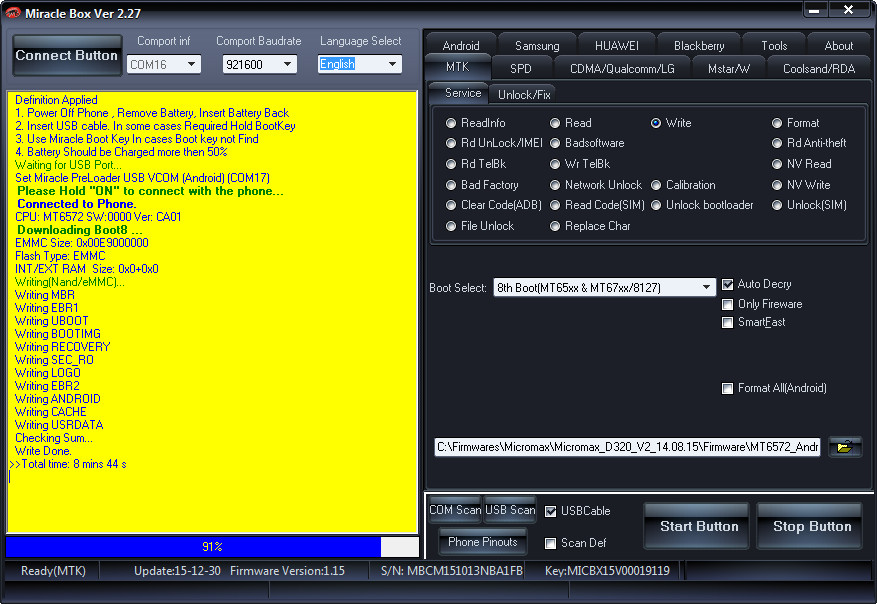Click the 'Total time: 8 mins 44 s' log line

pos(68,464)
